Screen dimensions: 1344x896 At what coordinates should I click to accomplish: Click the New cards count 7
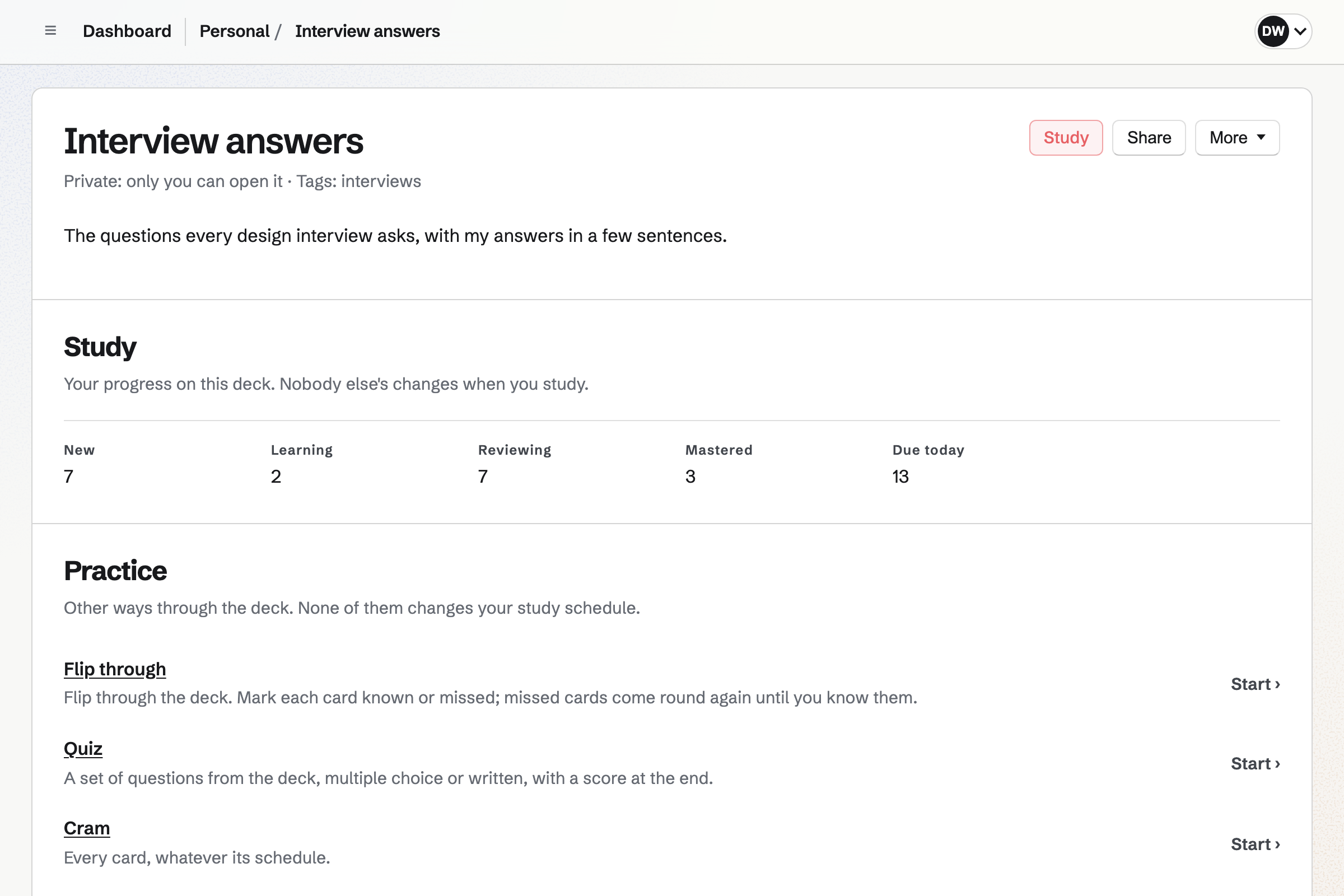(68, 477)
